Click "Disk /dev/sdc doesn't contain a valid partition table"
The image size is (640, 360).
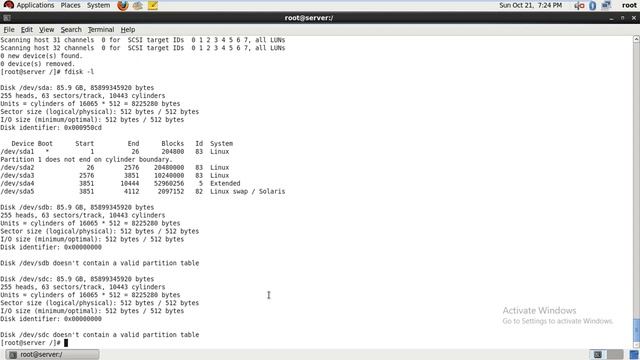(x=100, y=335)
